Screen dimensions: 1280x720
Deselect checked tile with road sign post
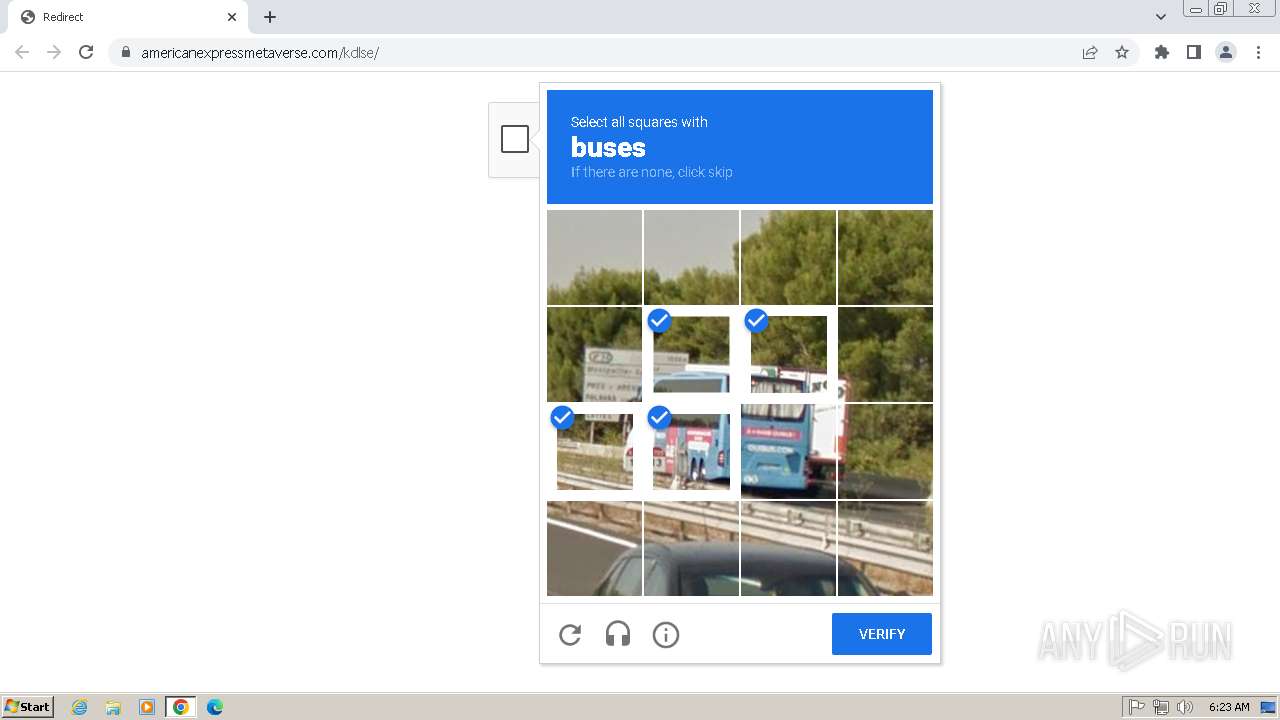tap(594, 451)
